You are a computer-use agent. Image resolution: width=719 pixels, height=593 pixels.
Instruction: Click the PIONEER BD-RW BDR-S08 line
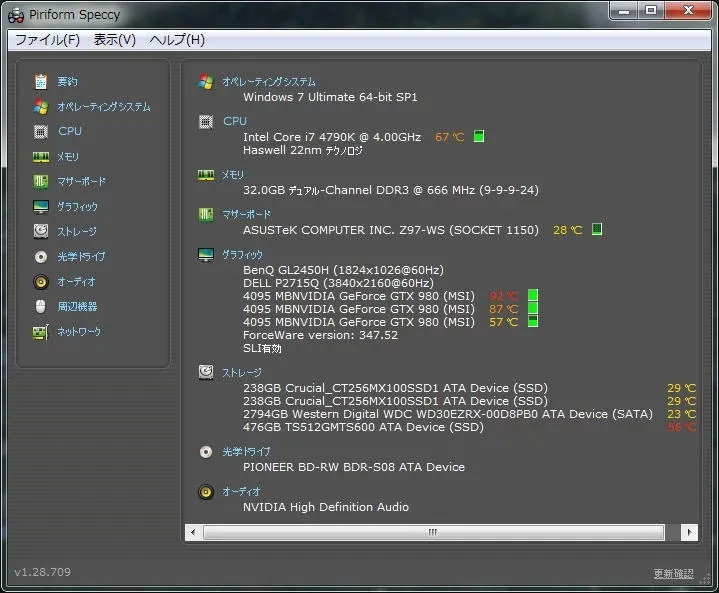click(354, 467)
